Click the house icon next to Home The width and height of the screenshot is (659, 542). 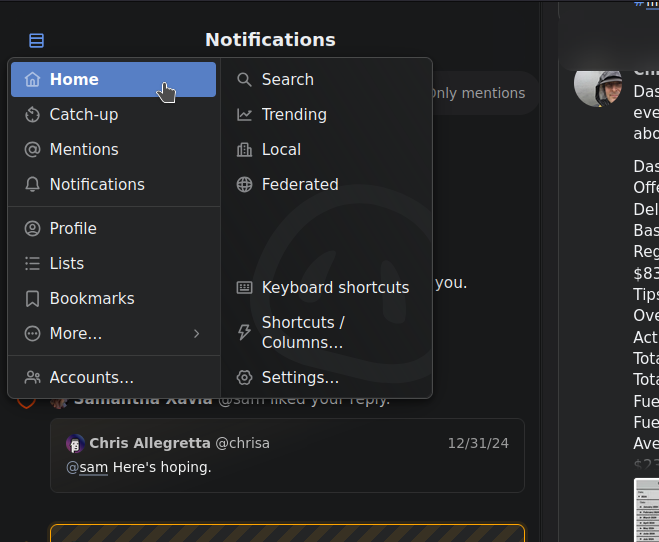[32, 79]
